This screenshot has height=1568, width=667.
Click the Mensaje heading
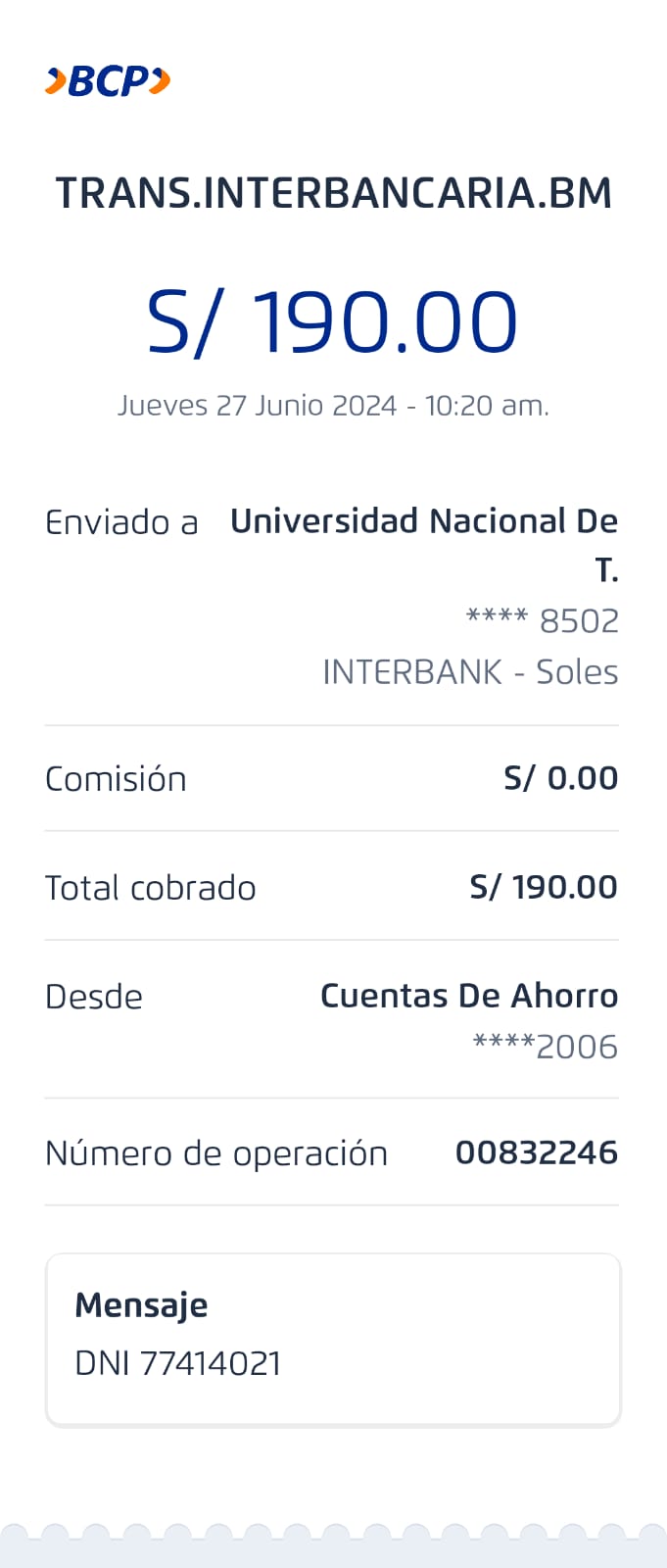141,1305
